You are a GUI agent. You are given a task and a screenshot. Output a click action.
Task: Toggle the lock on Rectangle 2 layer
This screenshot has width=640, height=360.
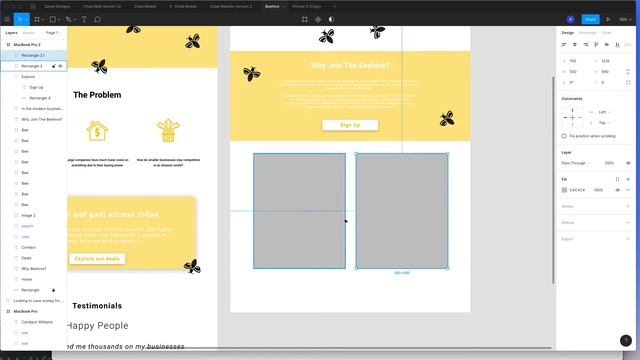[x=53, y=66]
